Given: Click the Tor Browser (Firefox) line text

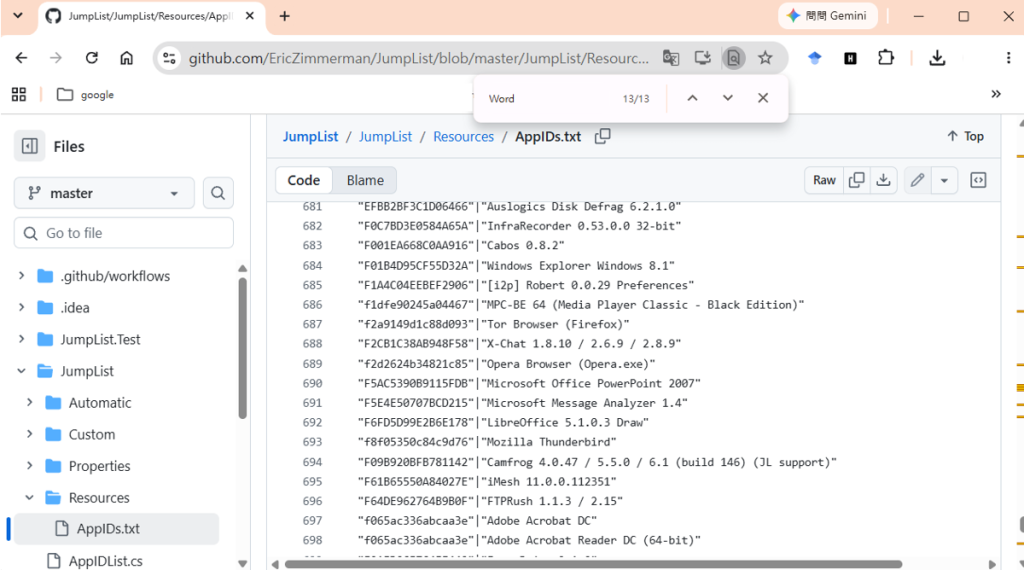Looking at the screenshot, I should pyautogui.click(x=493, y=324).
